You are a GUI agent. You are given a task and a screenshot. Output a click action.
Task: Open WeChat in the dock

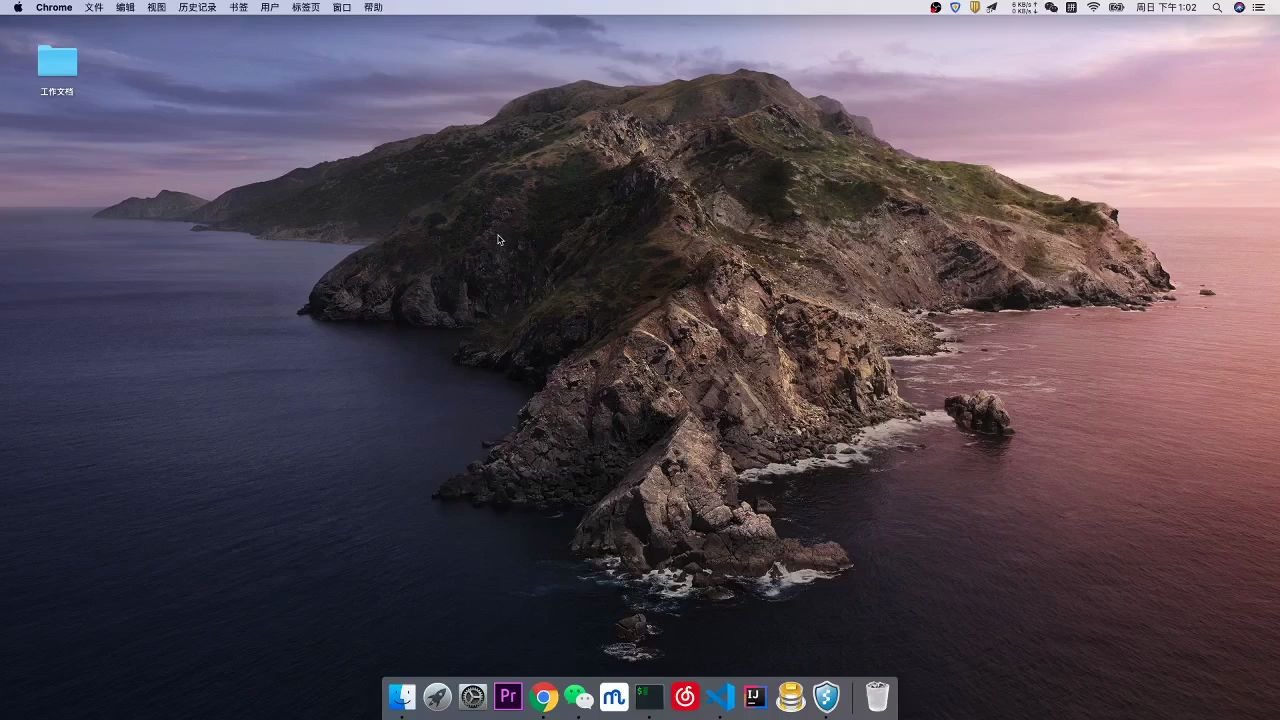(x=579, y=697)
